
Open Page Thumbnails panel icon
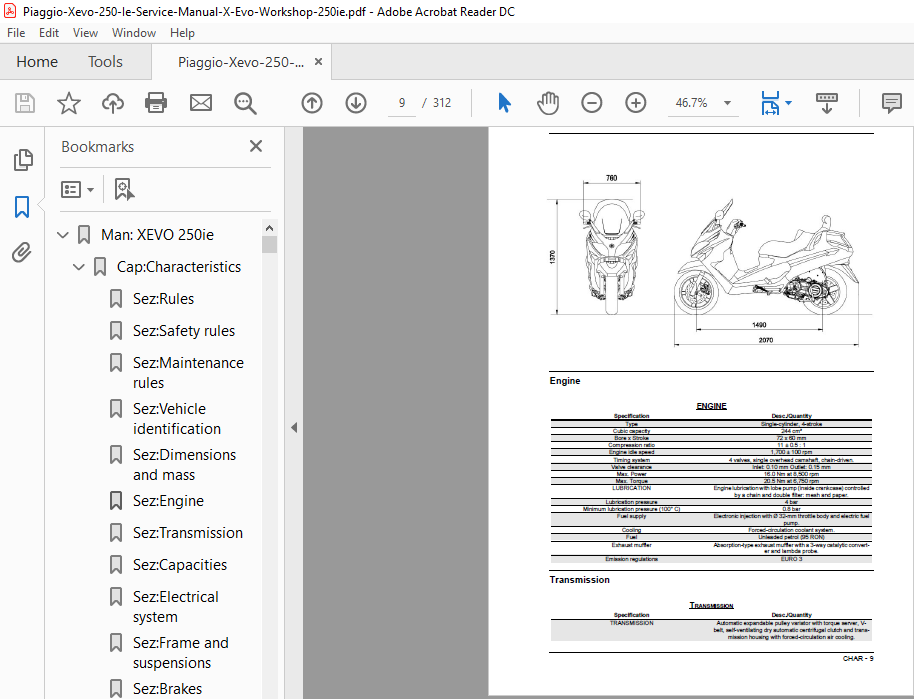(23, 160)
